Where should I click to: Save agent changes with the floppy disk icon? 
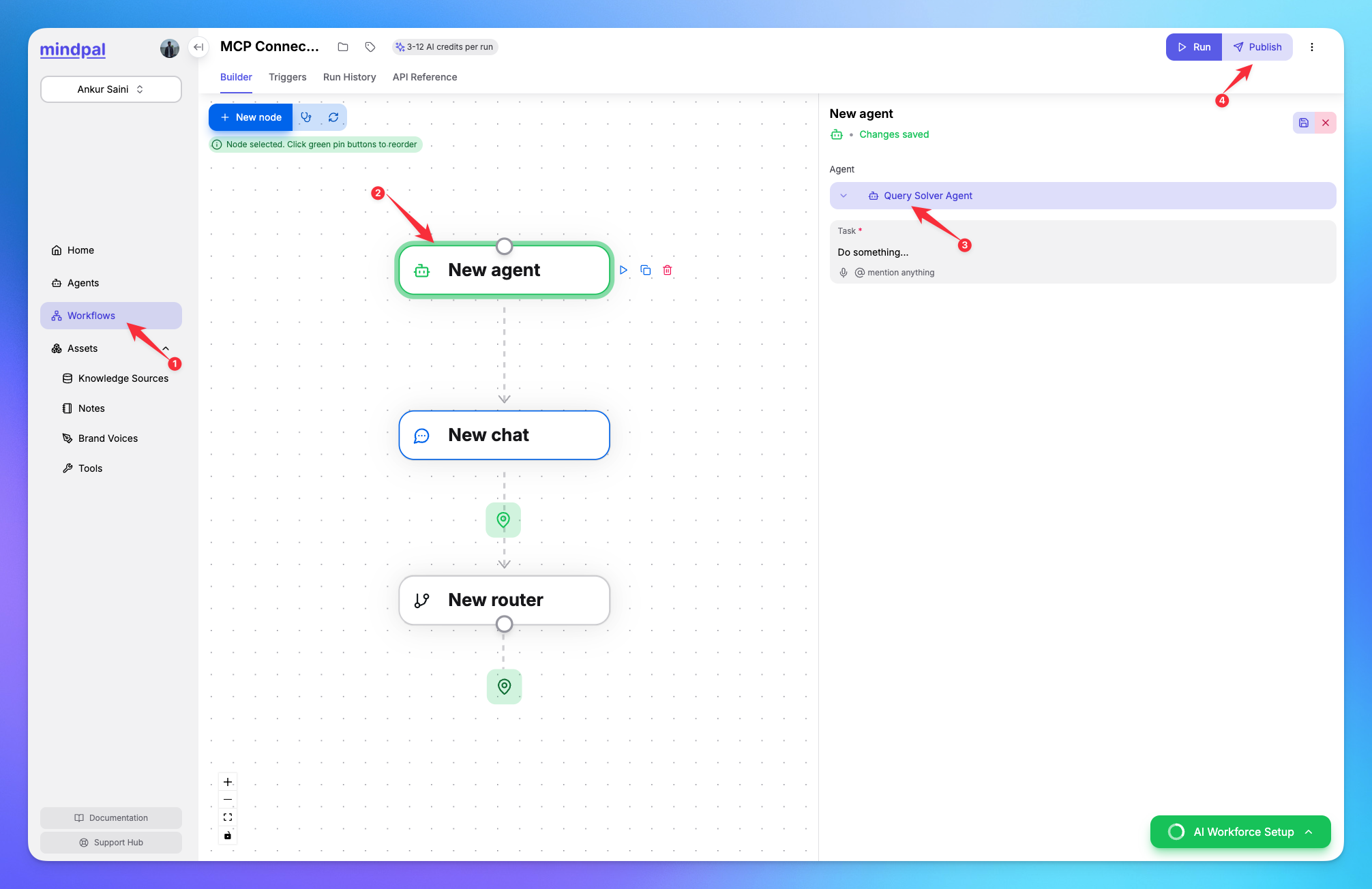click(1304, 123)
